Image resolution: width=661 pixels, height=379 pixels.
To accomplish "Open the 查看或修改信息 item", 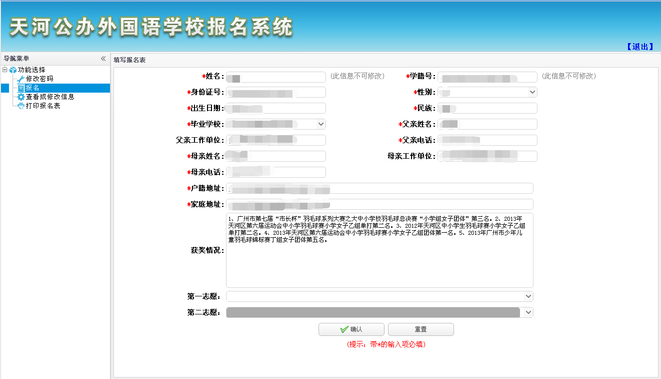I will pos(50,97).
